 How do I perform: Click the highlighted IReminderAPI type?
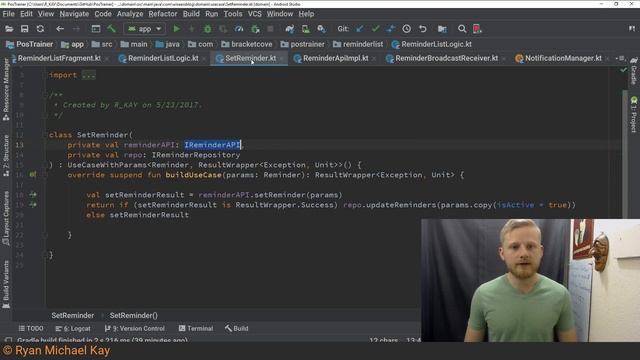pyautogui.click(x=212, y=145)
